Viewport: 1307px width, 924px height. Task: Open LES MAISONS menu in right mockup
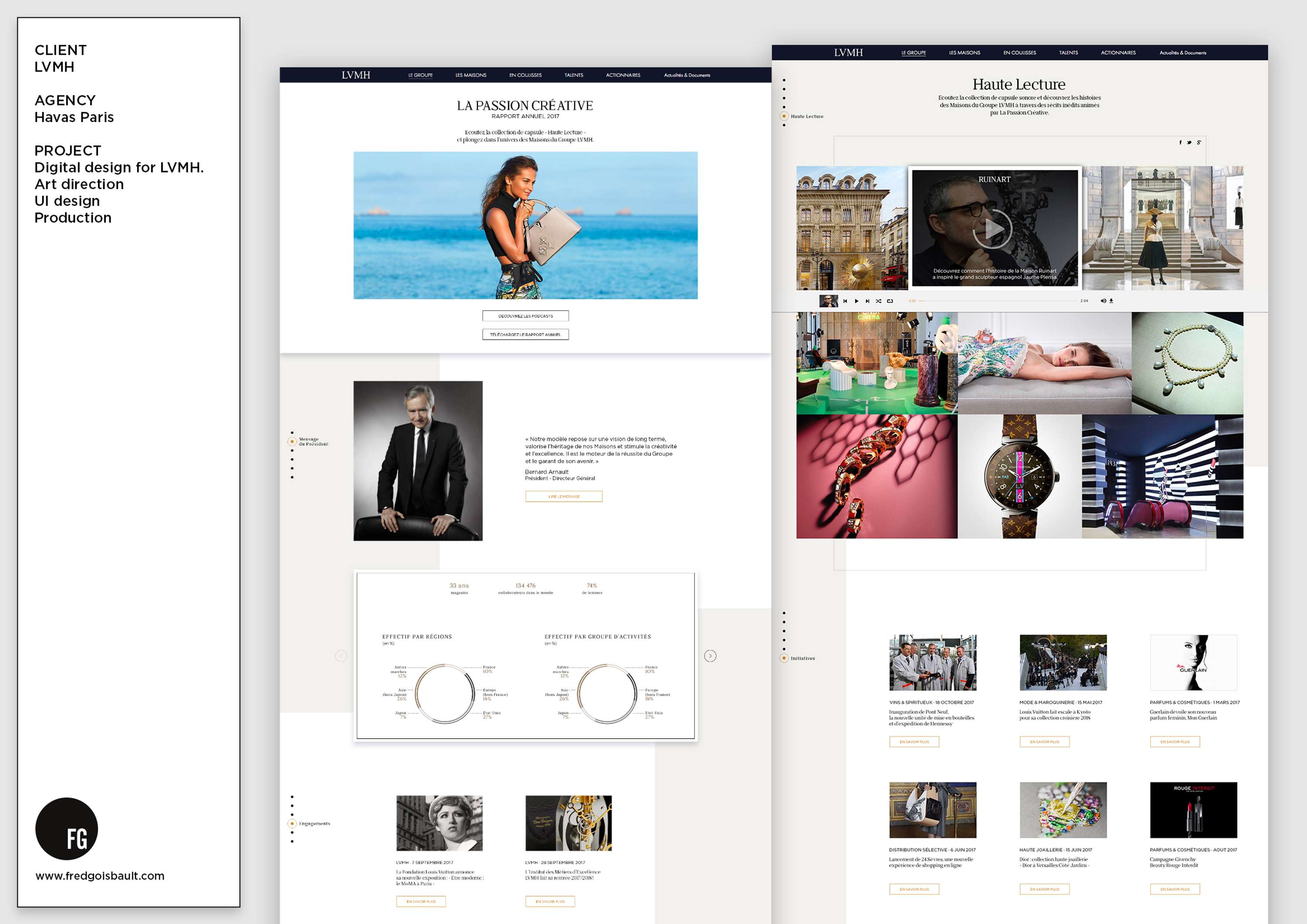(965, 52)
